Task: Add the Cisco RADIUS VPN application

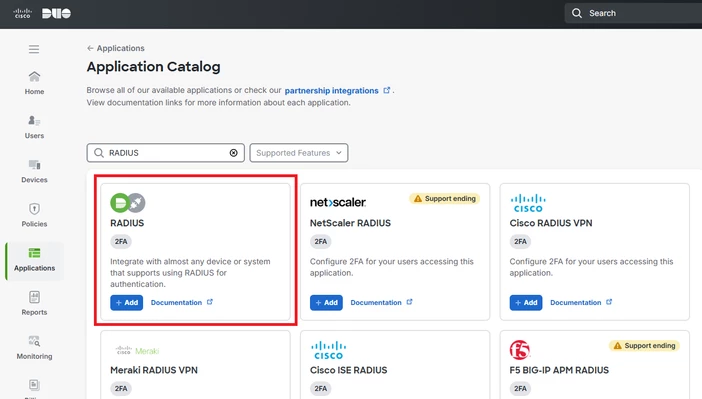Action: (x=526, y=303)
